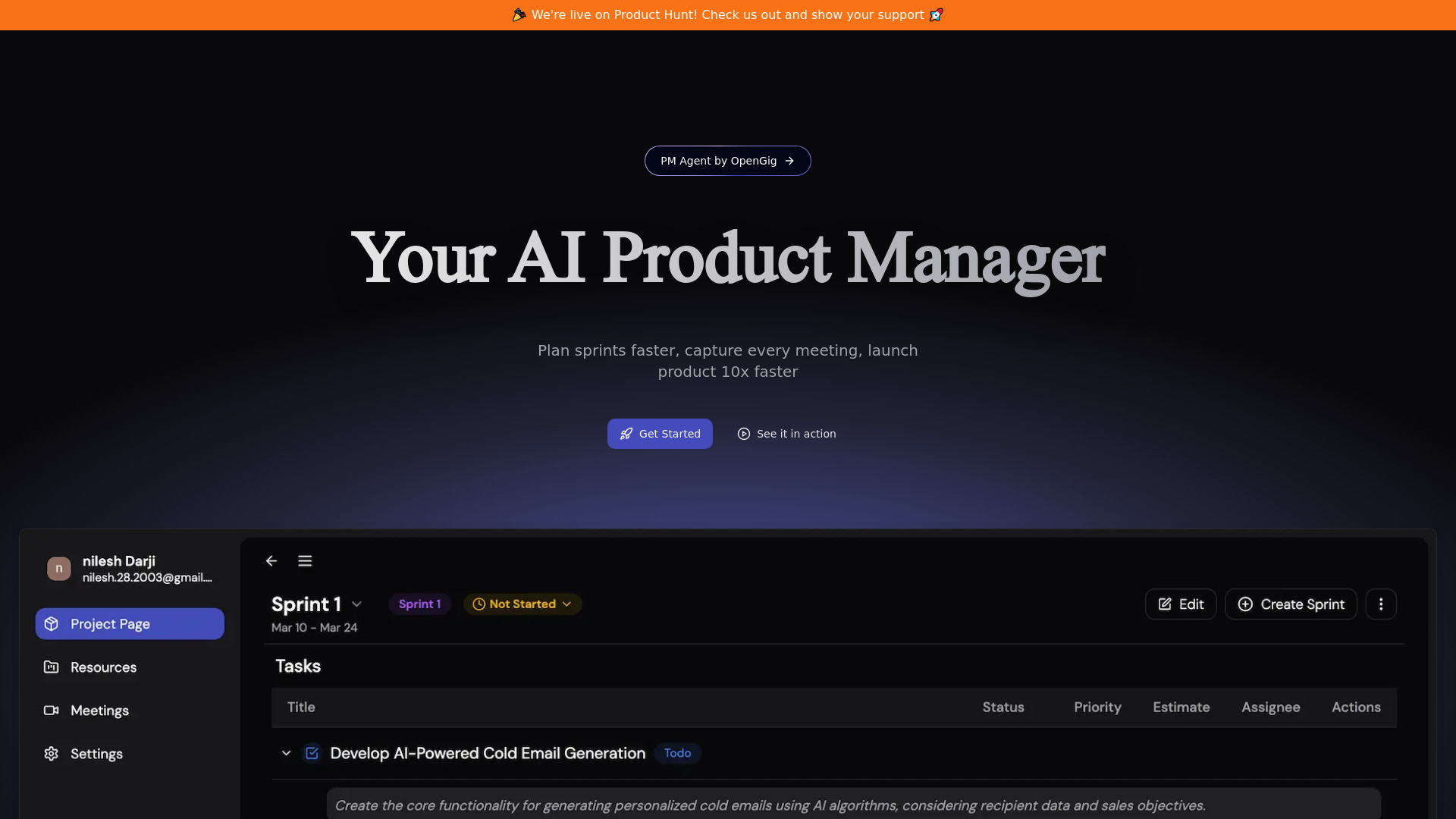
Task: Toggle the hamburger menu icon
Action: click(304, 561)
